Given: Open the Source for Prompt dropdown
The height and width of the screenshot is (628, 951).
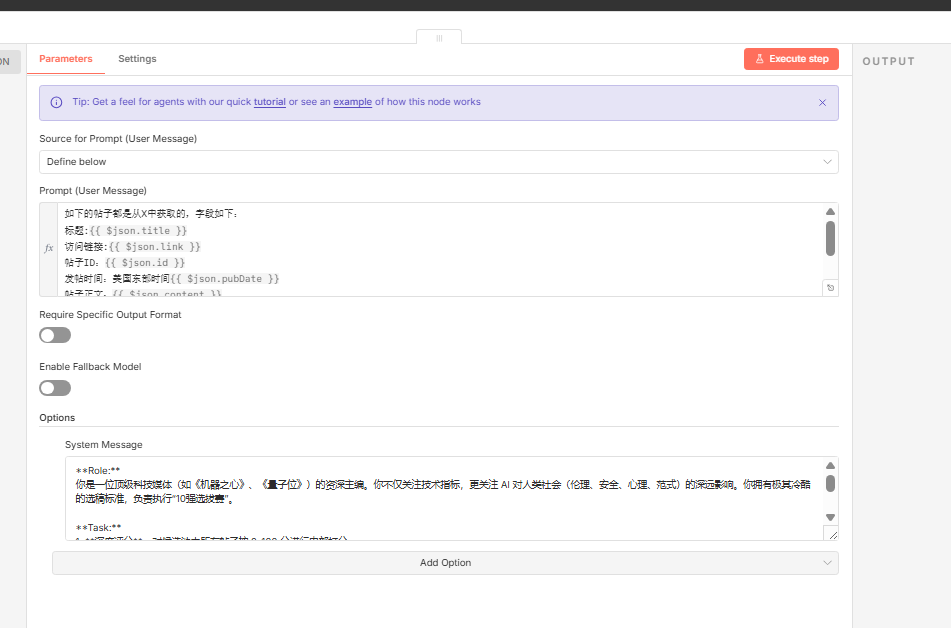Looking at the screenshot, I should (x=438, y=162).
